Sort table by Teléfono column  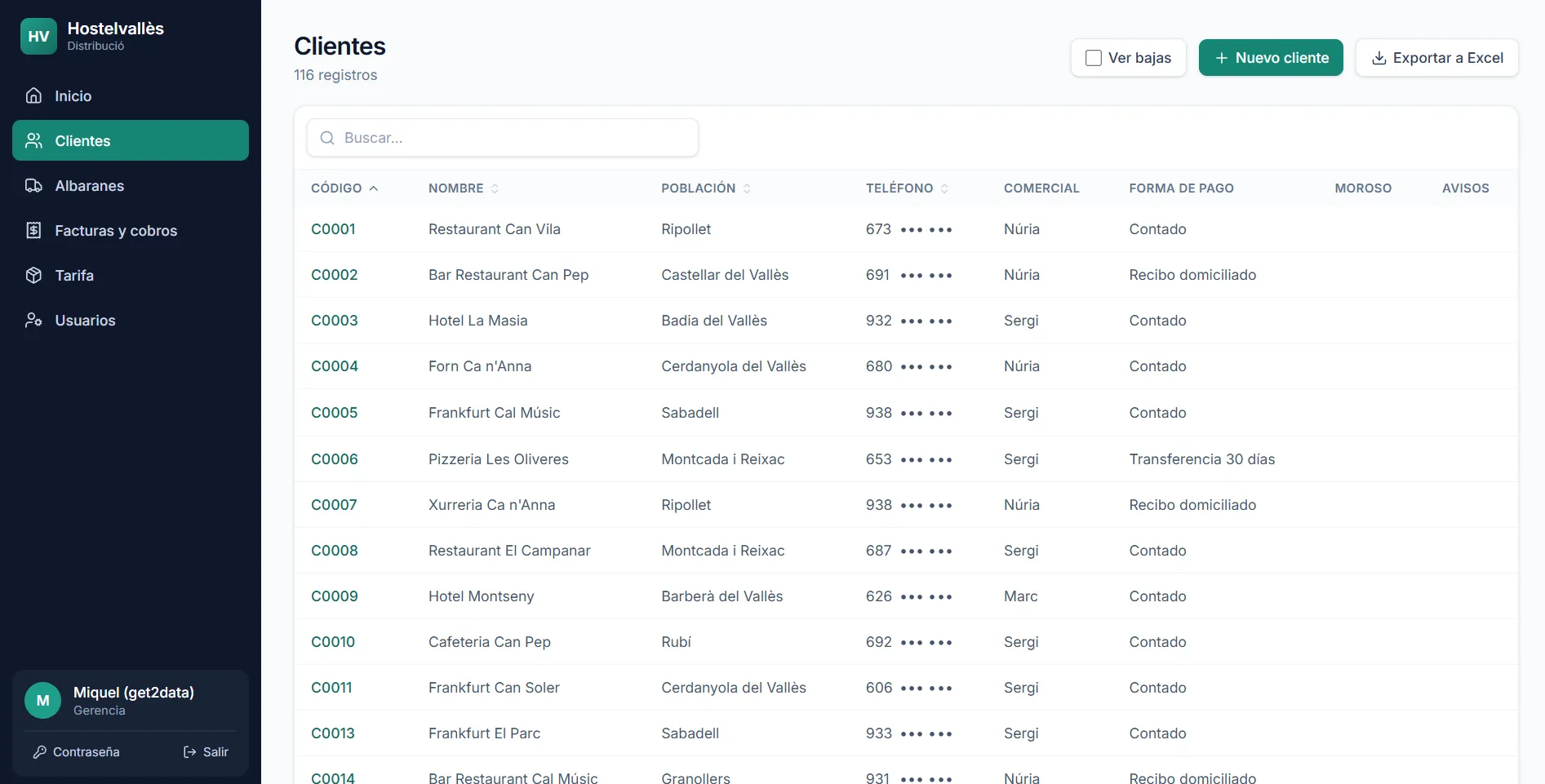[907, 188]
